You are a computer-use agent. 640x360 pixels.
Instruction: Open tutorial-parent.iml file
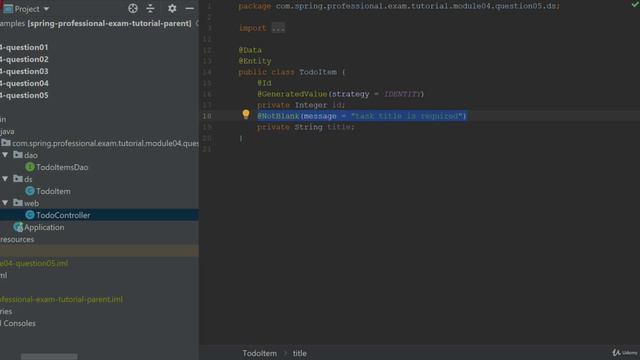coord(61,299)
